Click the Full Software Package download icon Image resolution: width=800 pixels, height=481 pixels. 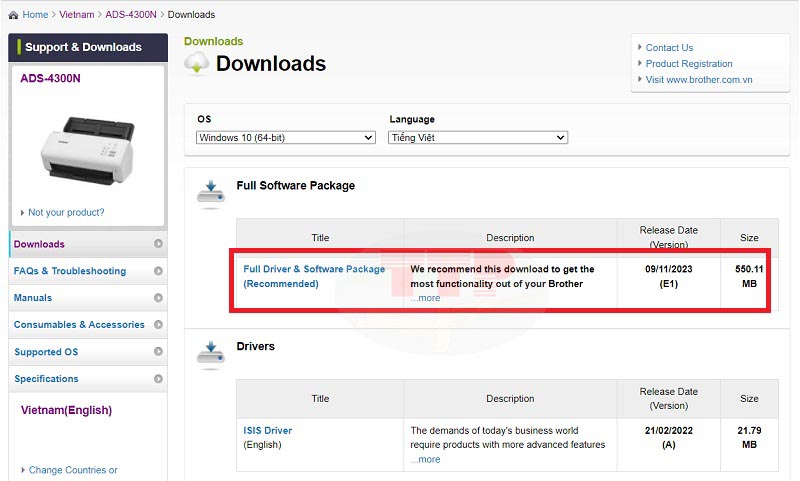tap(210, 192)
